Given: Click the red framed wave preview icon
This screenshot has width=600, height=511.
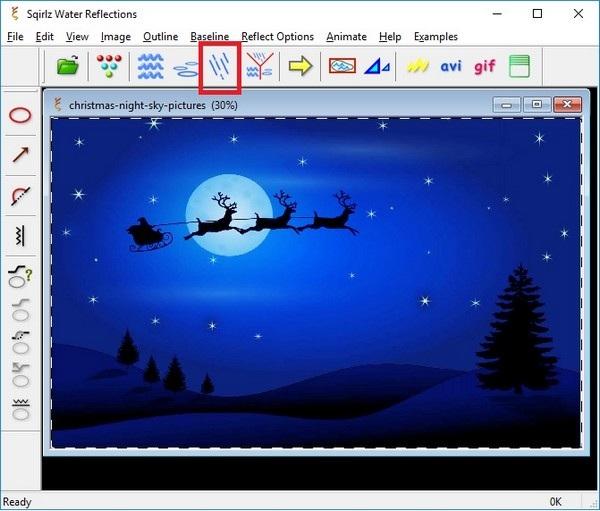Looking at the screenshot, I should pyautogui.click(x=342, y=66).
